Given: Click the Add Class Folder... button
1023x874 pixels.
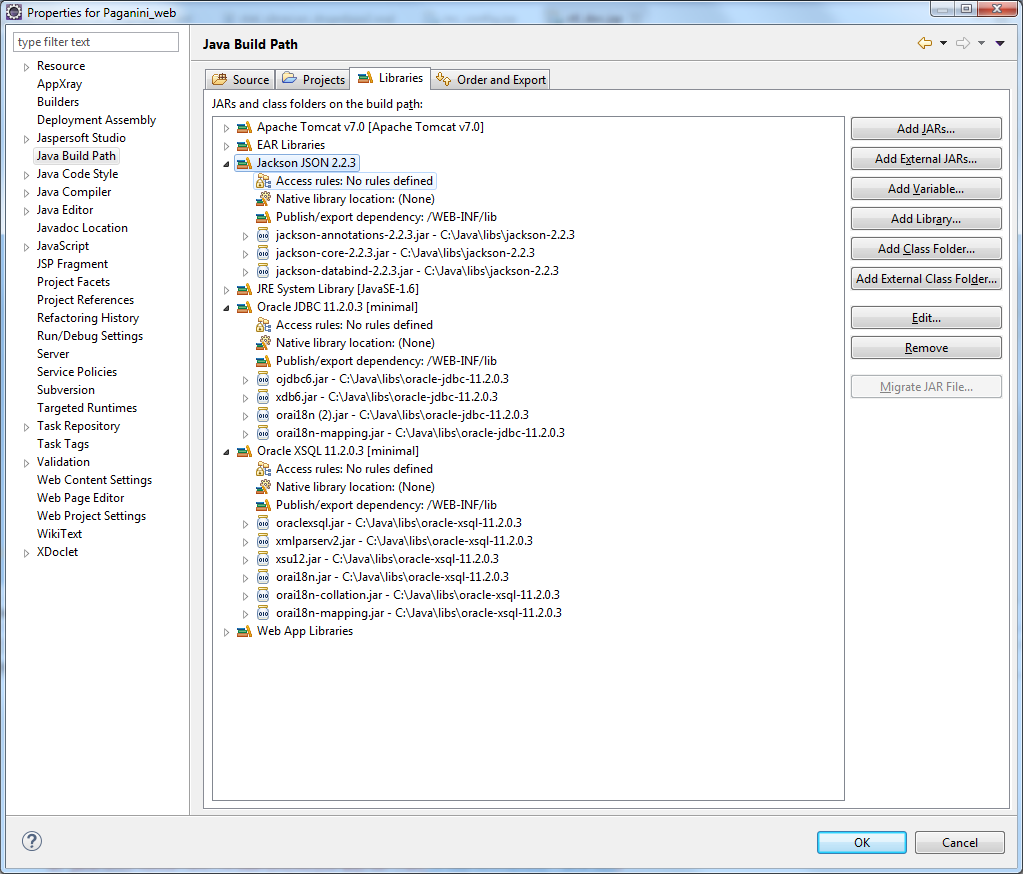Looking at the screenshot, I should (x=926, y=249).
